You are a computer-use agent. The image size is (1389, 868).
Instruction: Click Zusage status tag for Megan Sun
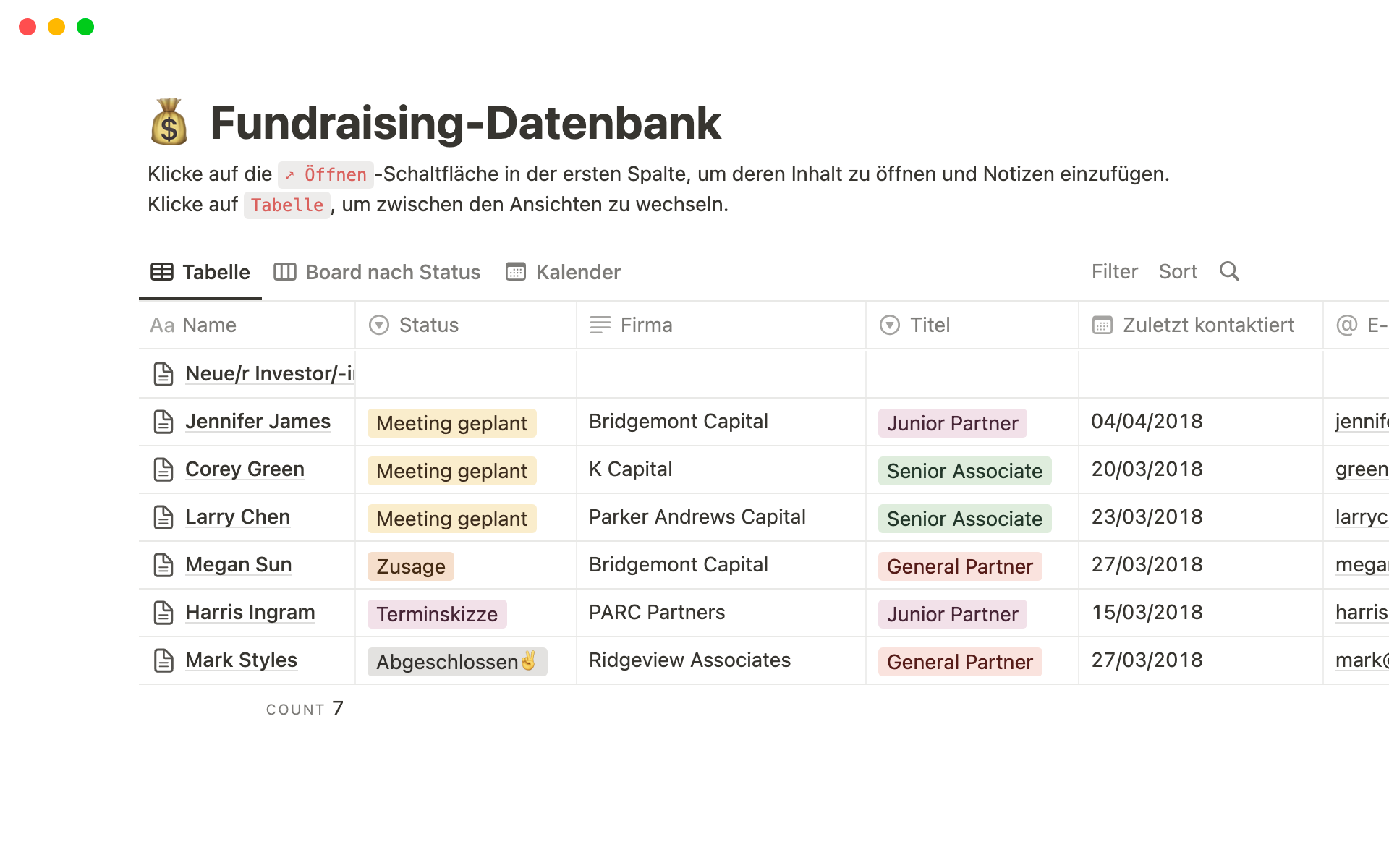pos(411,566)
